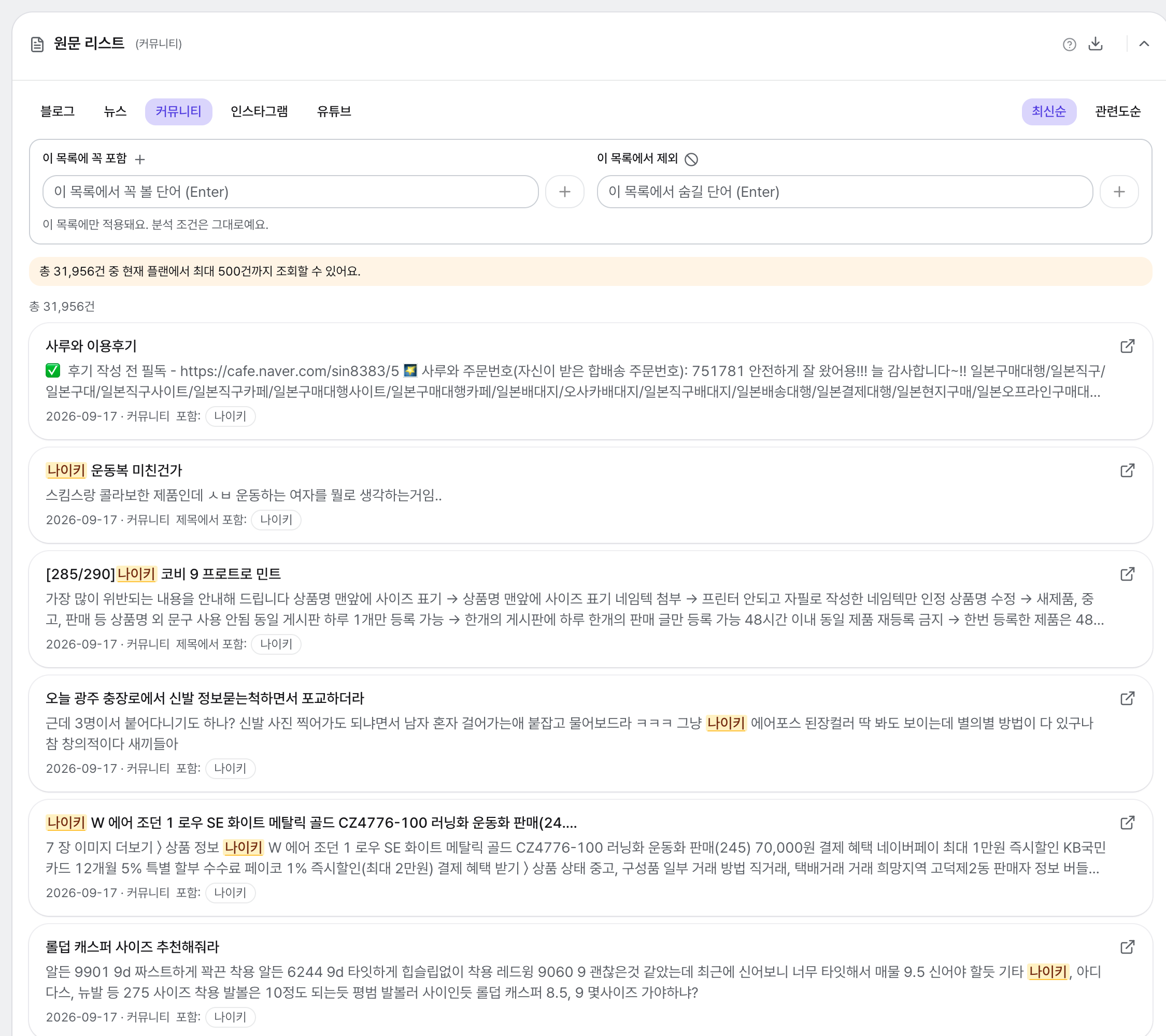Open the 오늘 광주 충장로에서 post title
1166x1036 pixels.
tap(205, 698)
